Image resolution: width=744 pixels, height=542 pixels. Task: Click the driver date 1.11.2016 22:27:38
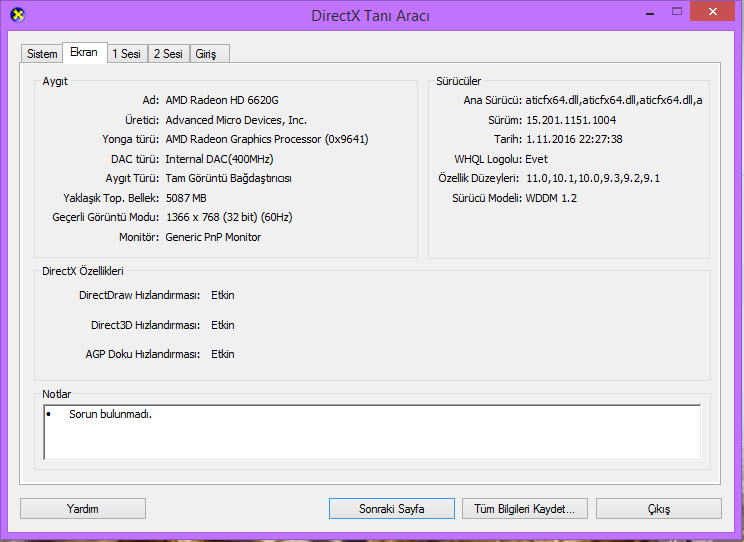pyautogui.click(x=574, y=139)
